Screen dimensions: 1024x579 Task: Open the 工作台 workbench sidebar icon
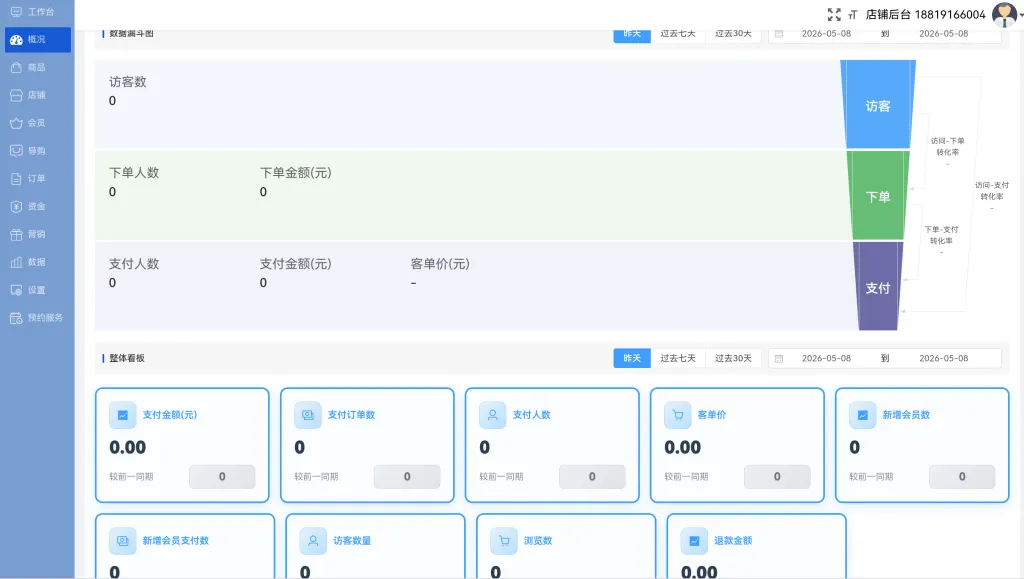tap(16, 12)
